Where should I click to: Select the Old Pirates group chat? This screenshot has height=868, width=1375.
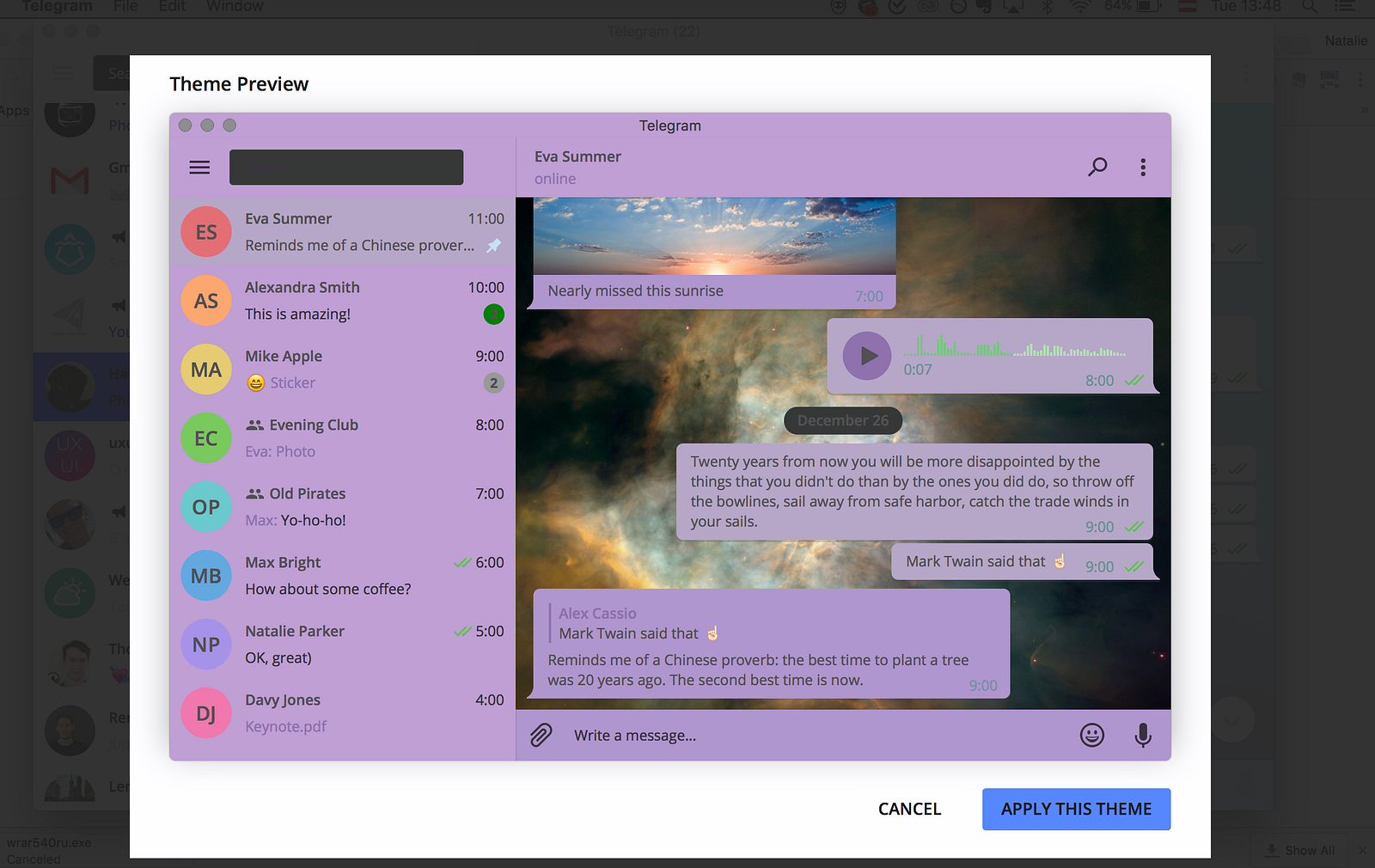pos(343,507)
